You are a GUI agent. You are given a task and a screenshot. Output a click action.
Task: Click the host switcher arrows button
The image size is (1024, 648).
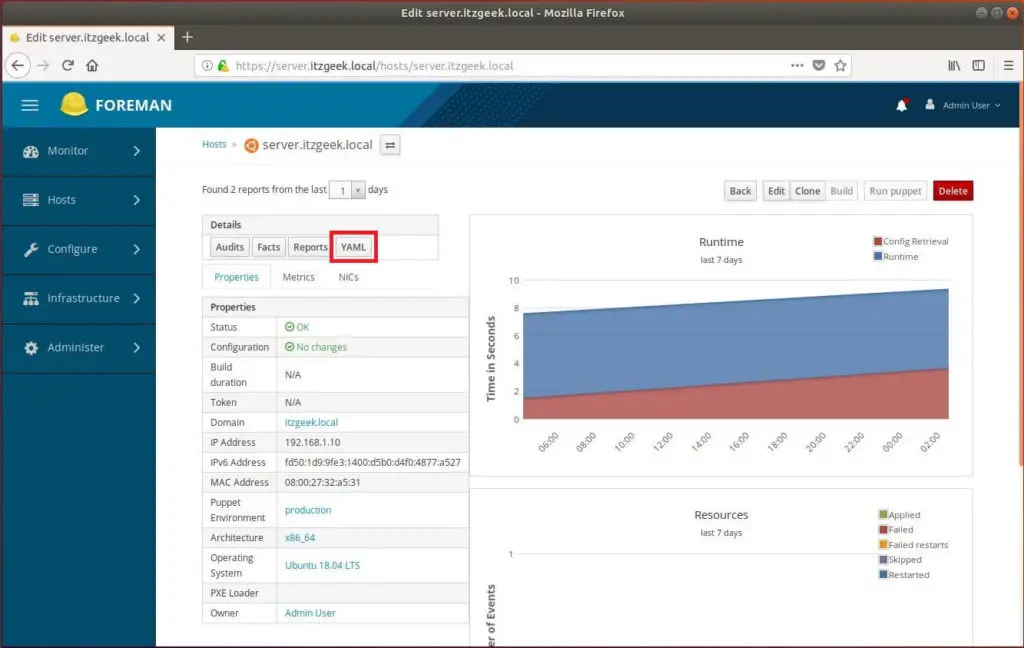tap(390, 146)
